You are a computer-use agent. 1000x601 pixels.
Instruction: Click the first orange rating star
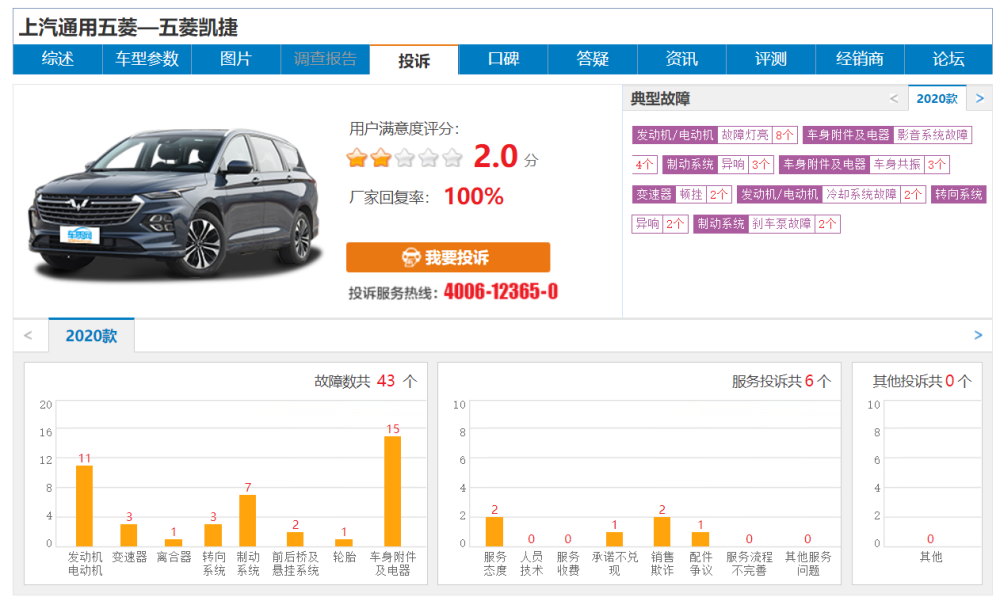pos(357,158)
